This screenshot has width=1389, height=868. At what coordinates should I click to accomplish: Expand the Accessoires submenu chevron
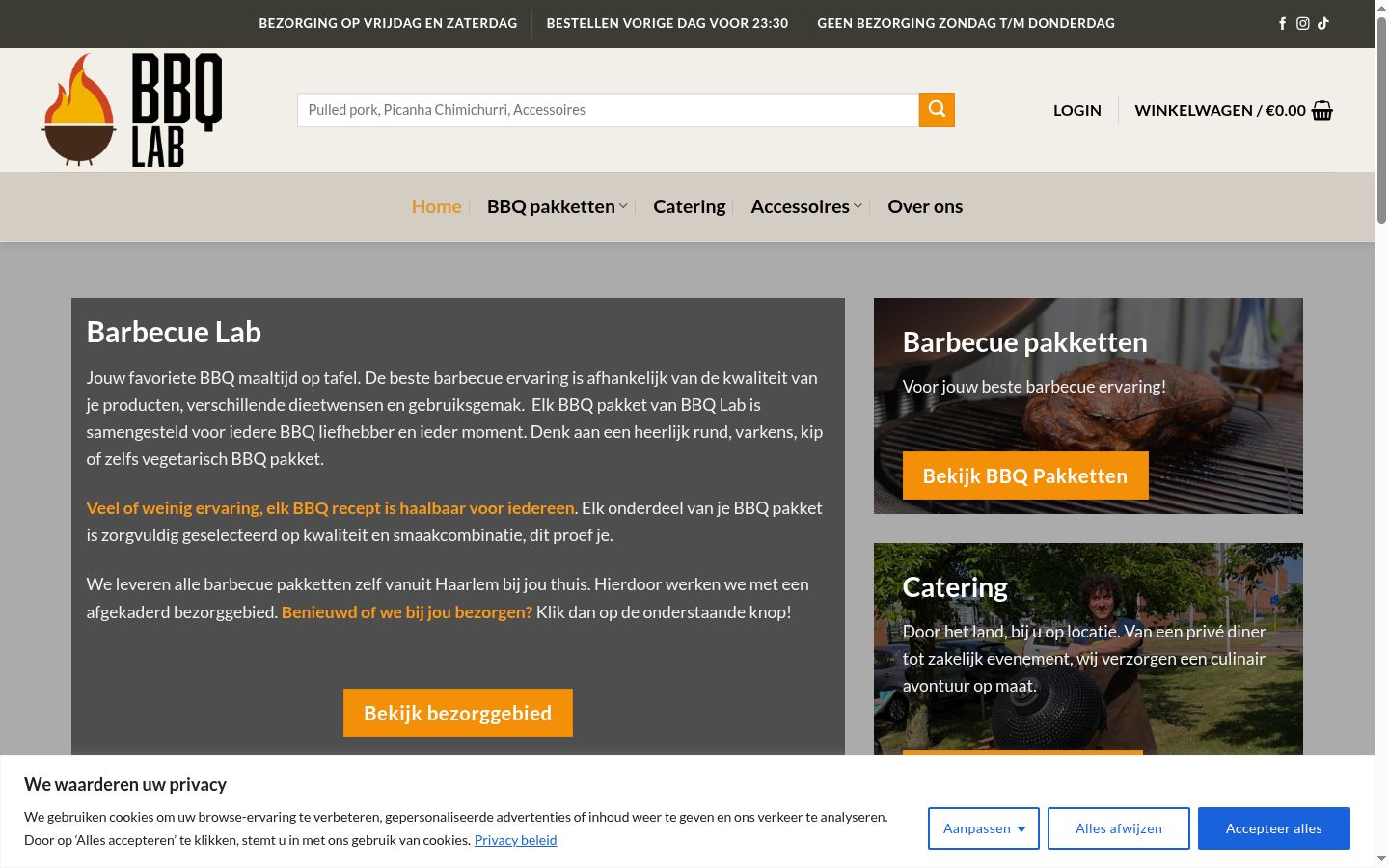[x=858, y=206]
